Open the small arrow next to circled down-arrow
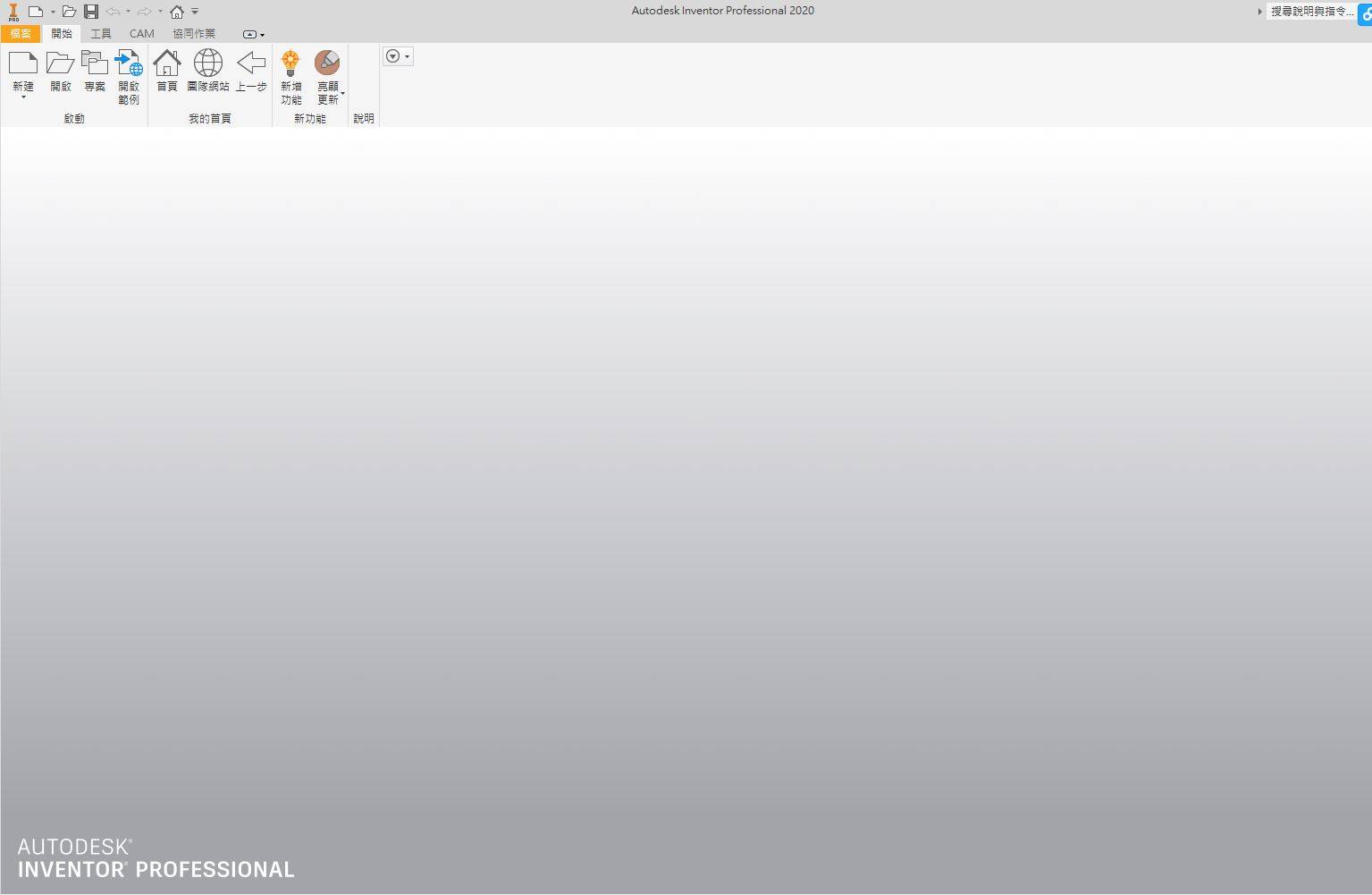This screenshot has width=1372, height=895. 408,56
